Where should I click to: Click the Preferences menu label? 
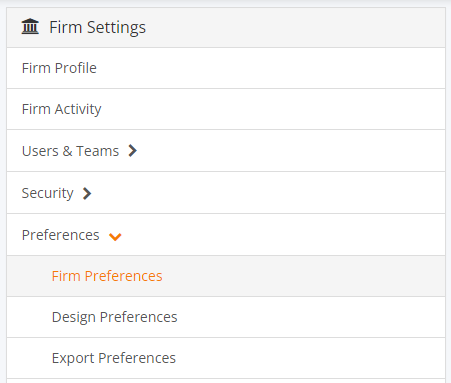click(x=61, y=235)
